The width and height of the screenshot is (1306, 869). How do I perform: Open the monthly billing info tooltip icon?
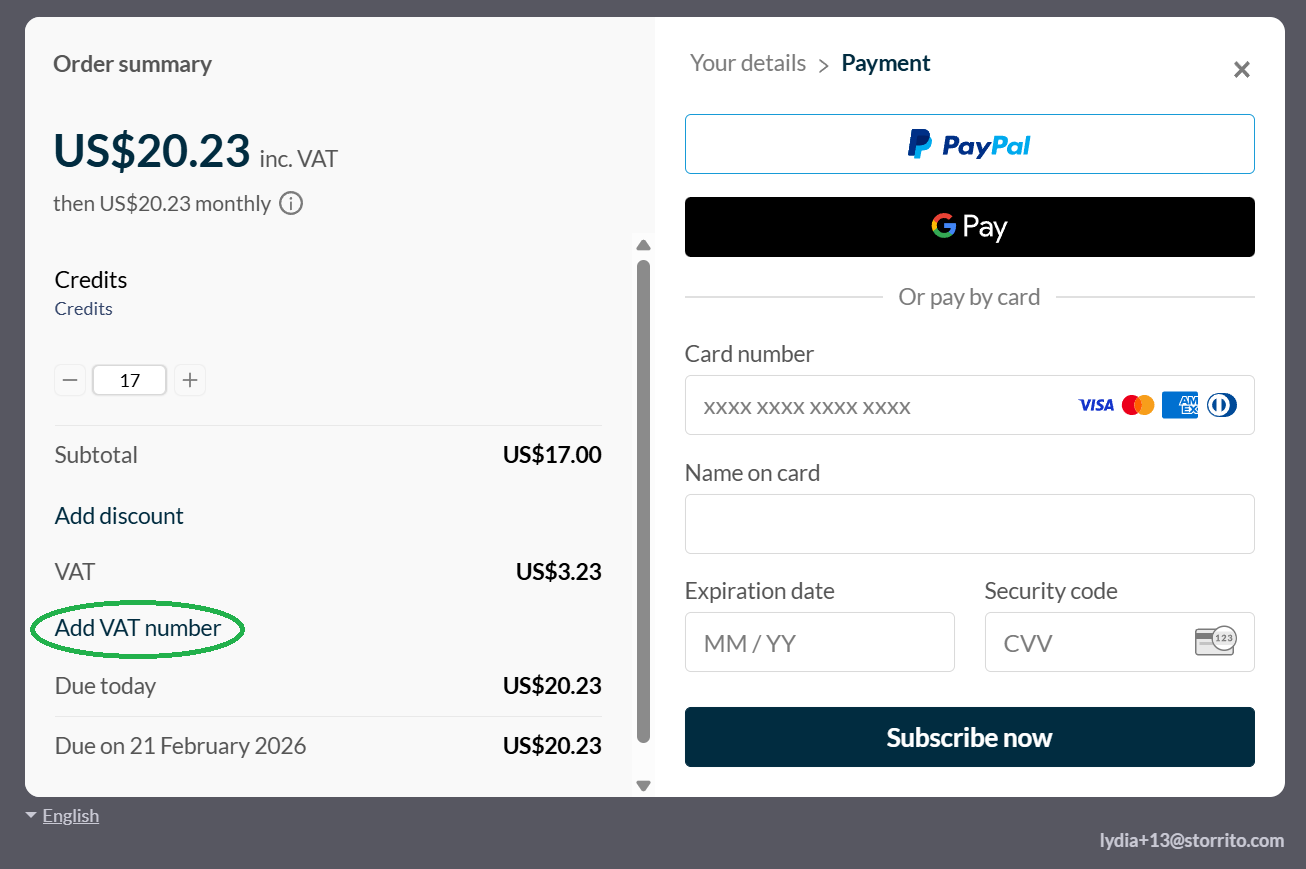[x=290, y=203]
